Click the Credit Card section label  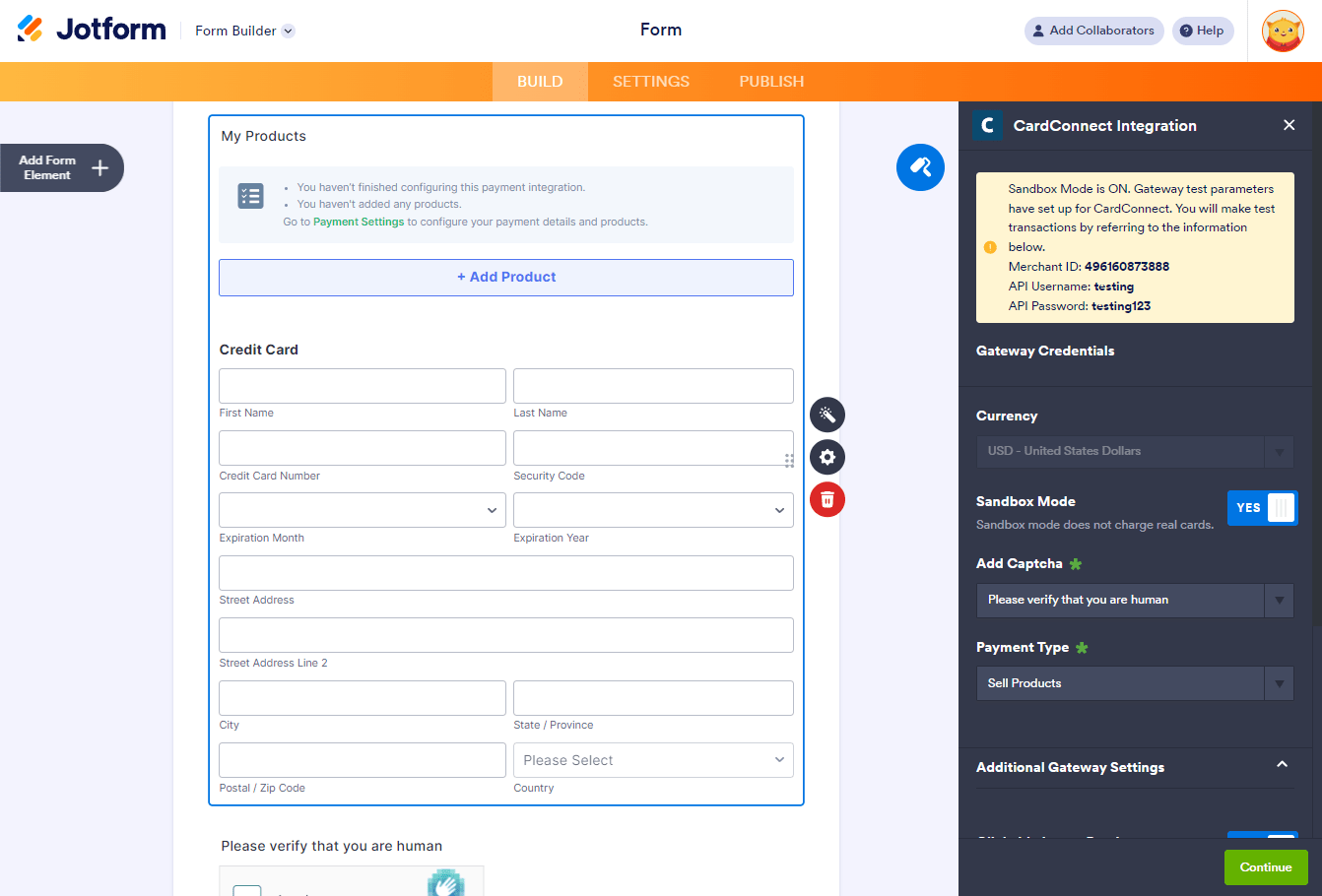pos(259,350)
